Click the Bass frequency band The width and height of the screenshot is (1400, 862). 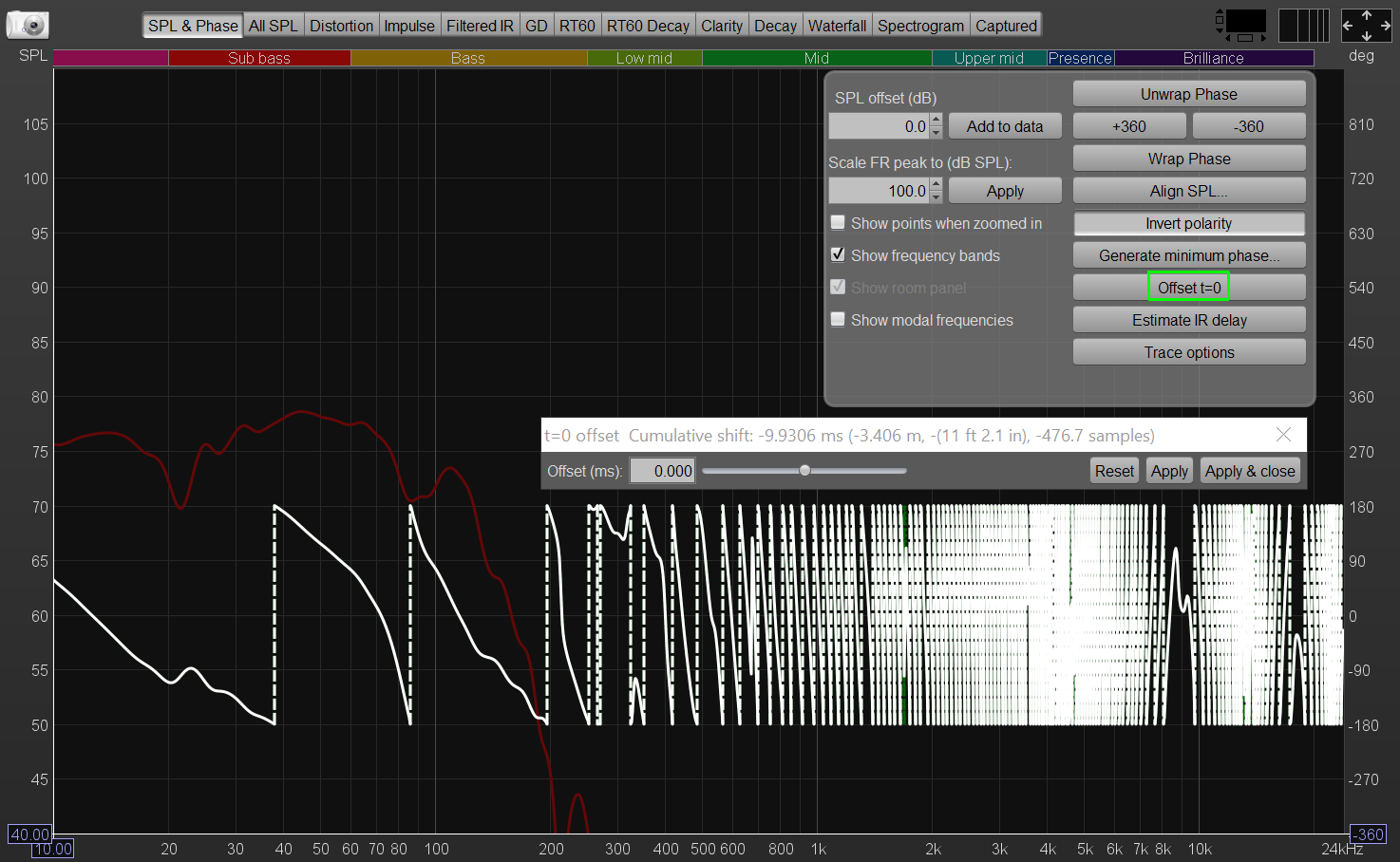point(468,58)
